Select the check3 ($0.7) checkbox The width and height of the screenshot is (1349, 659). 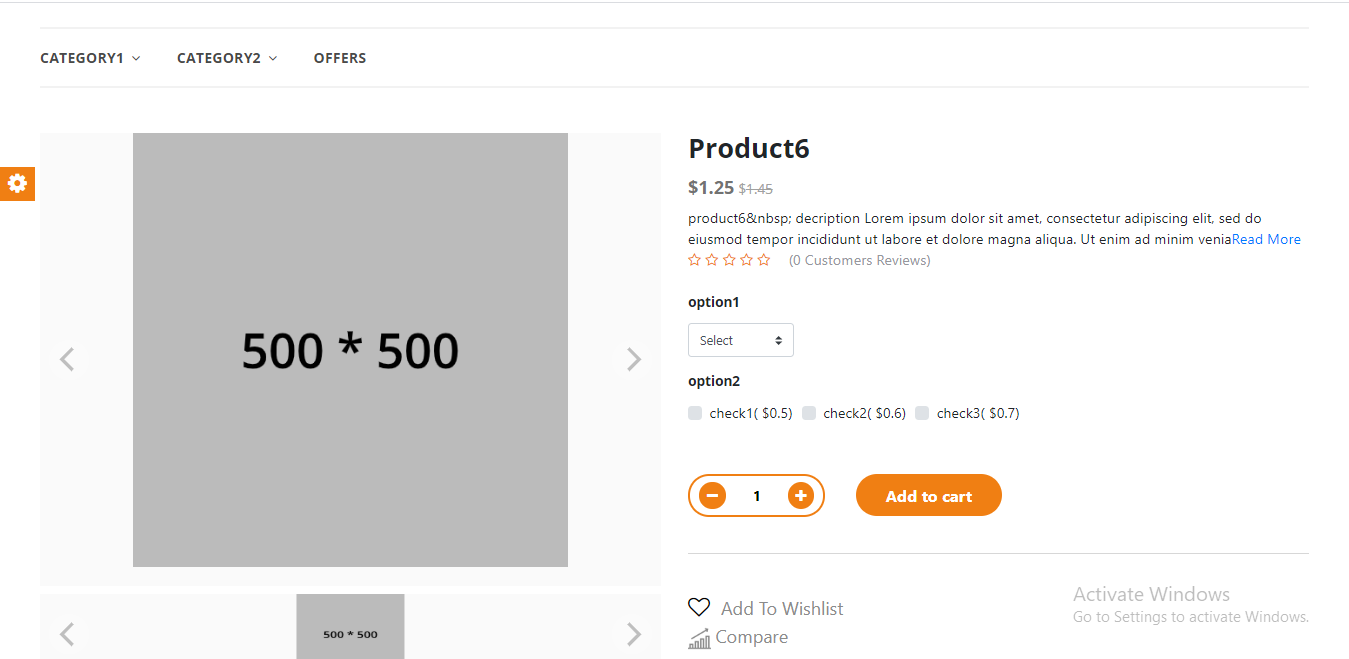(x=922, y=413)
